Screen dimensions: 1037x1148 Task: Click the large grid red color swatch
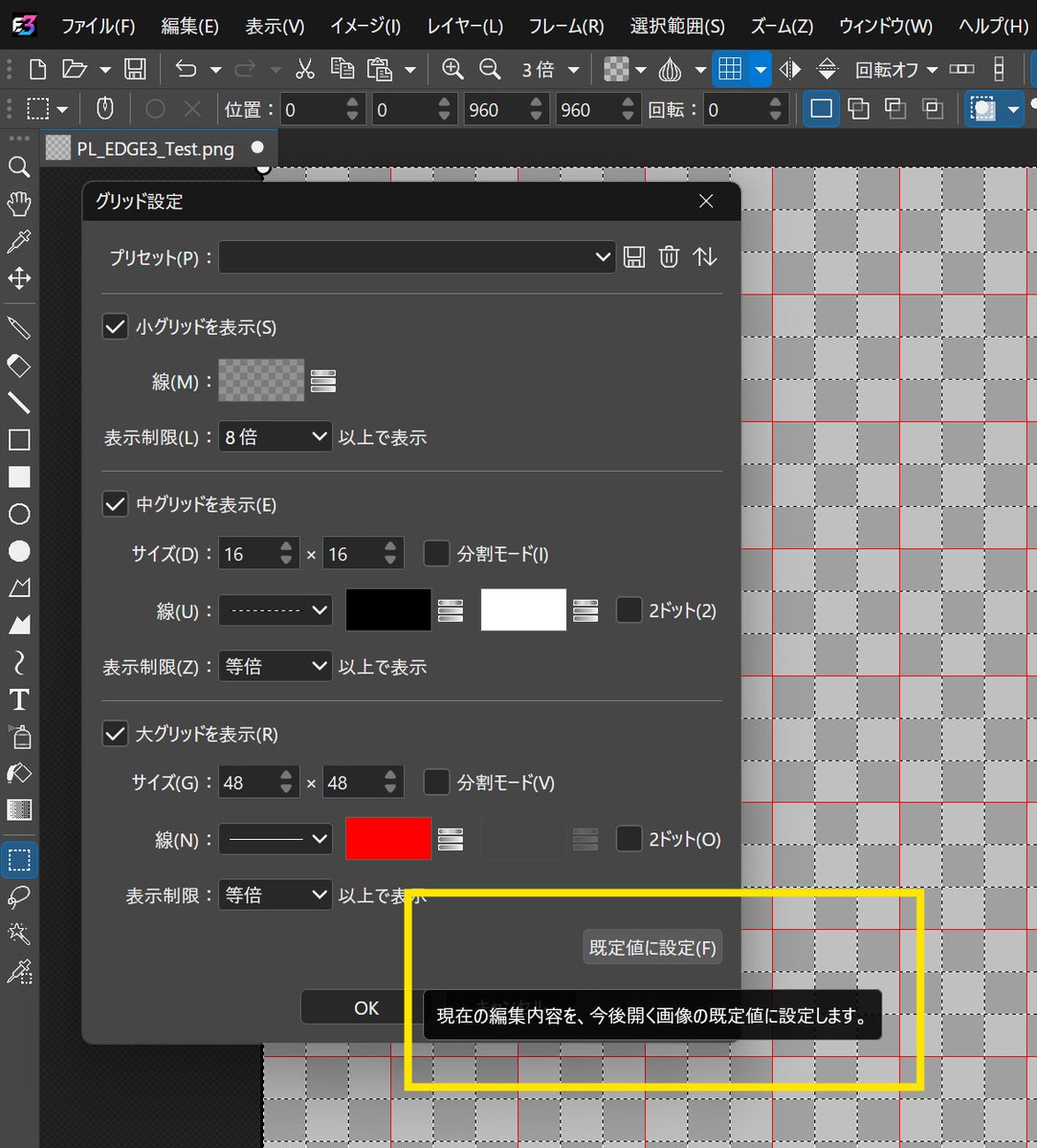[x=388, y=839]
